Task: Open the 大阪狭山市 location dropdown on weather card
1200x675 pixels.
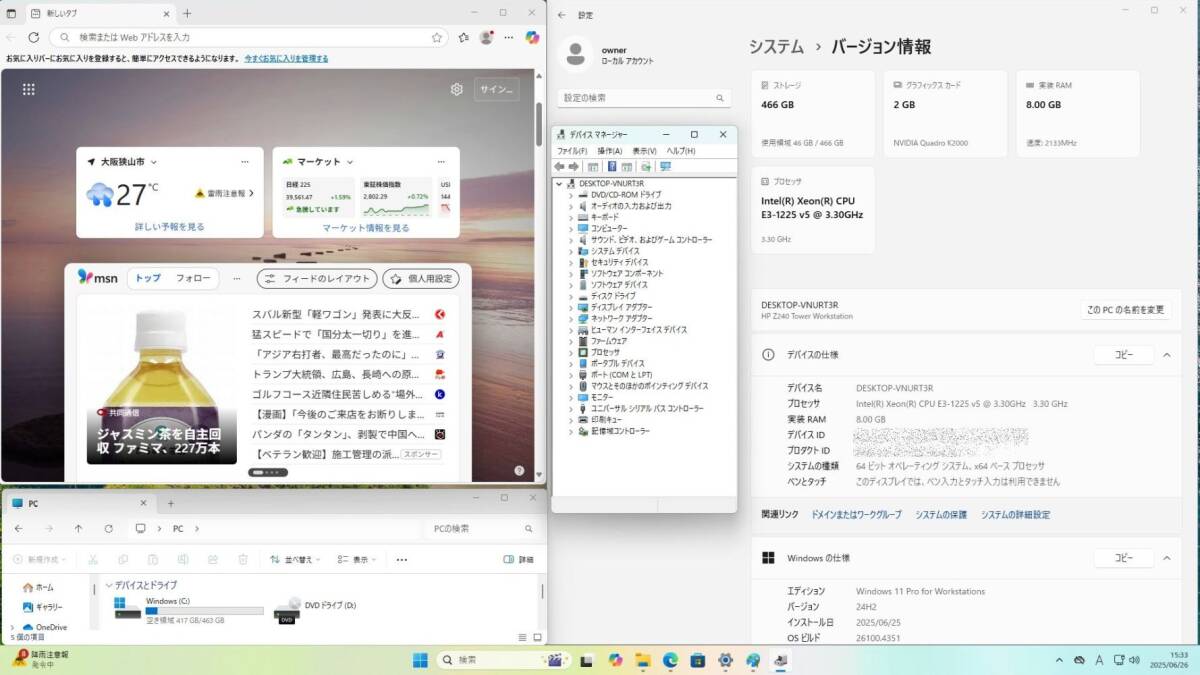Action: click(x=154, y=162)
